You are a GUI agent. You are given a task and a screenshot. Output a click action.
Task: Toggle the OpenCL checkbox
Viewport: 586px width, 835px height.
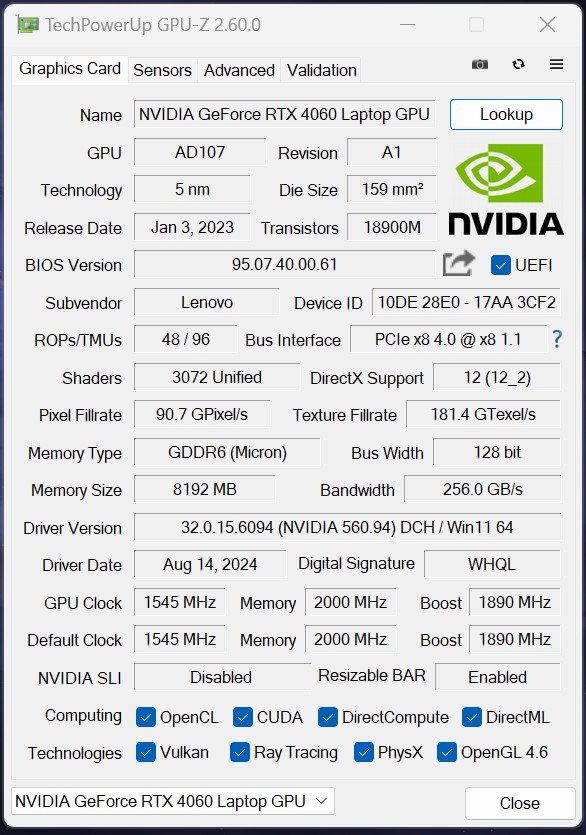point(145,717)
